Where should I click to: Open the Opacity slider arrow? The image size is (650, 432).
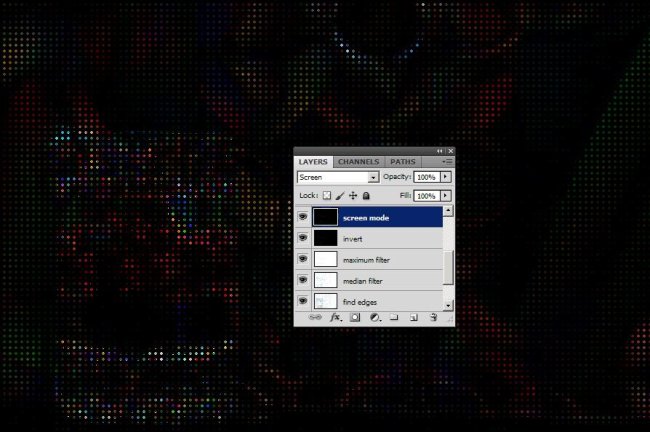click(x=446, y=177)
